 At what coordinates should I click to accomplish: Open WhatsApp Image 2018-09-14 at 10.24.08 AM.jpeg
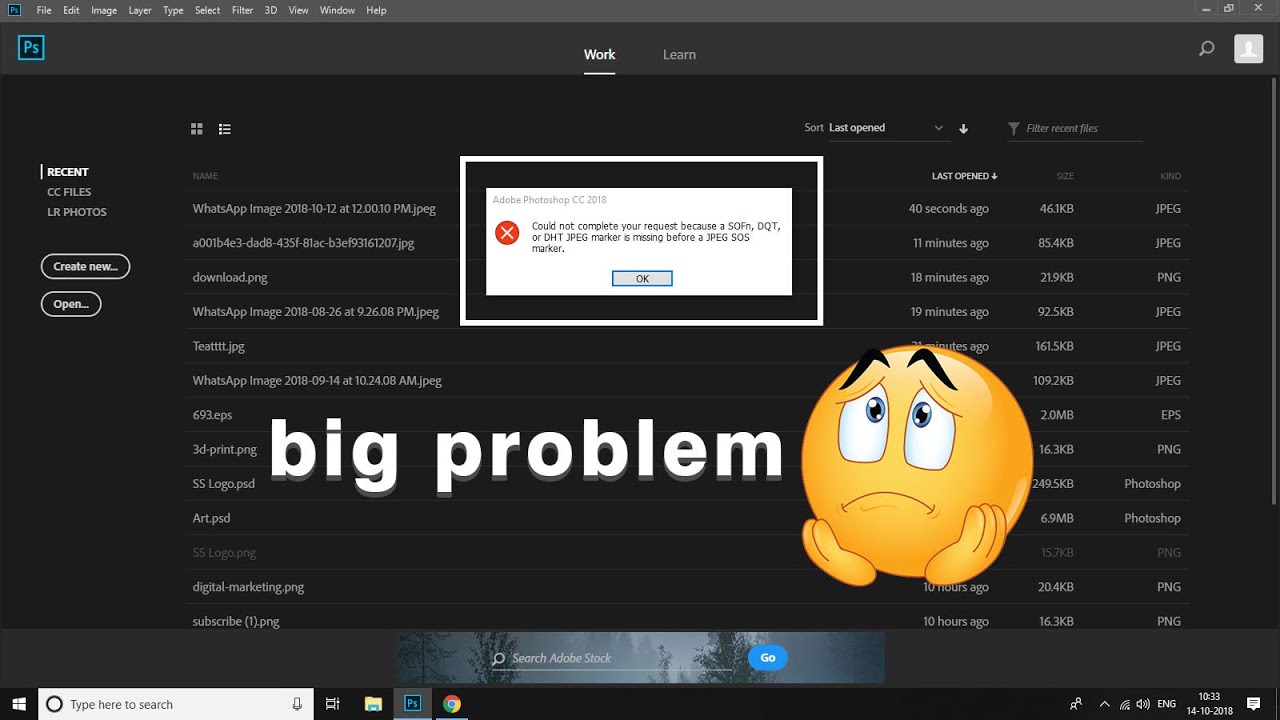[x=317, y=381]
